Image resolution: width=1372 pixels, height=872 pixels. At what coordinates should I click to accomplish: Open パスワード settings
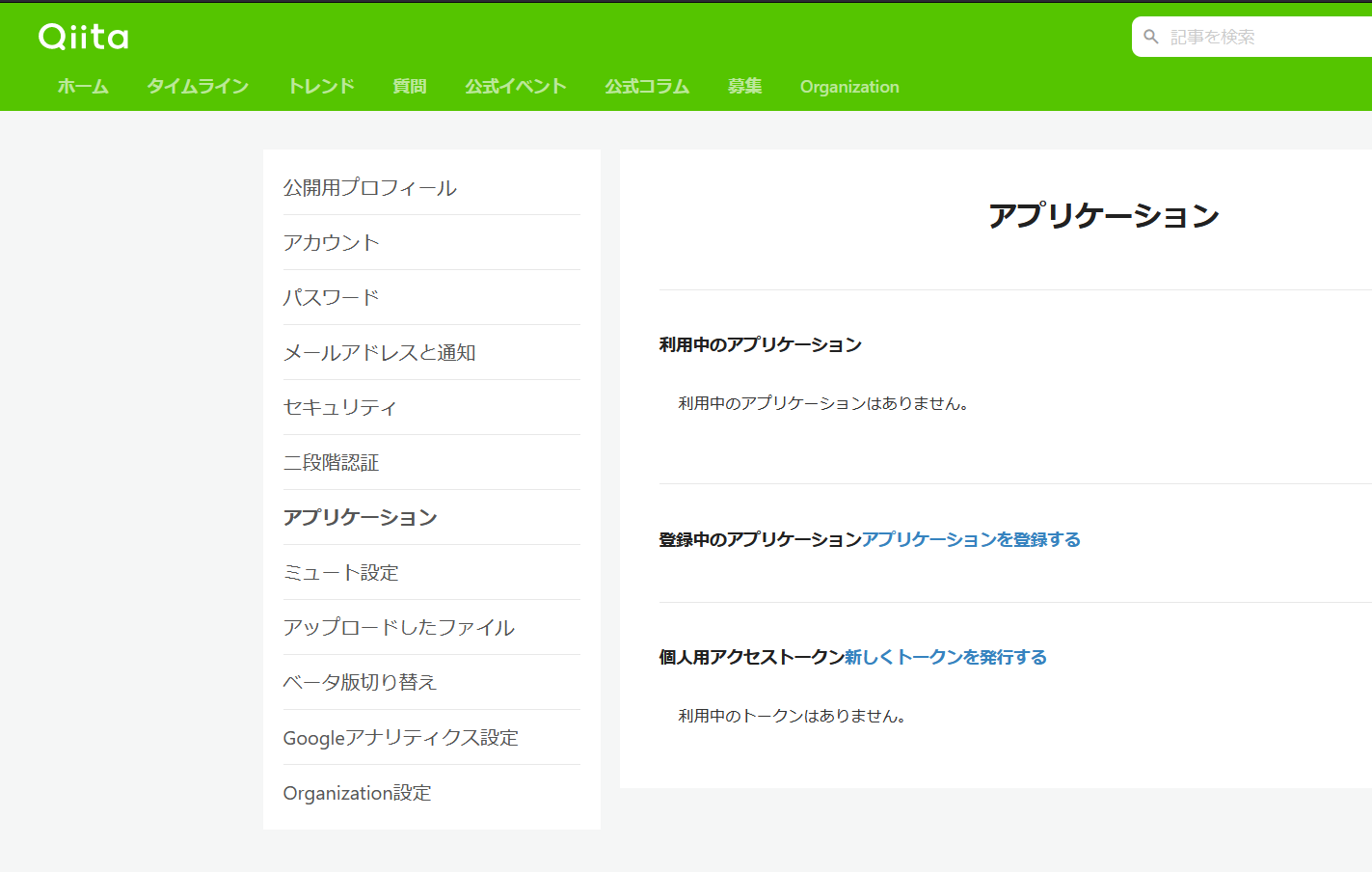[431, 297]
